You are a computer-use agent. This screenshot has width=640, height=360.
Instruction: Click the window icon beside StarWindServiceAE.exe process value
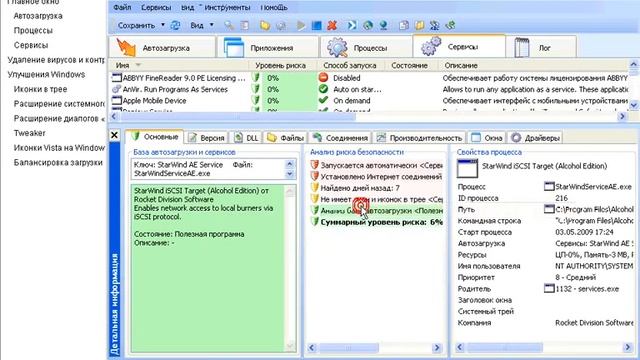coord(549,187)
